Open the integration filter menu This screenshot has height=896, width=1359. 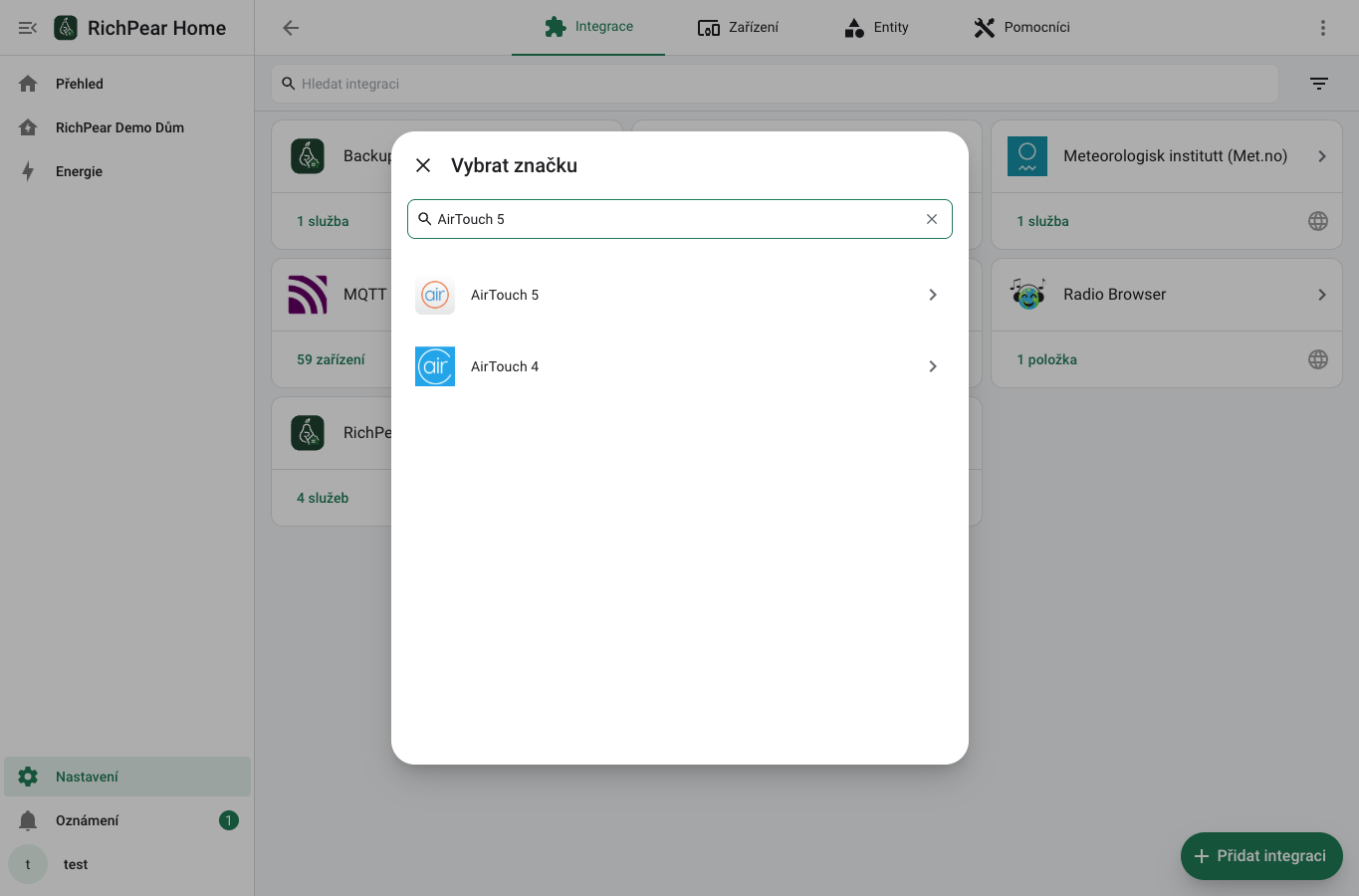coord(1319,84)
